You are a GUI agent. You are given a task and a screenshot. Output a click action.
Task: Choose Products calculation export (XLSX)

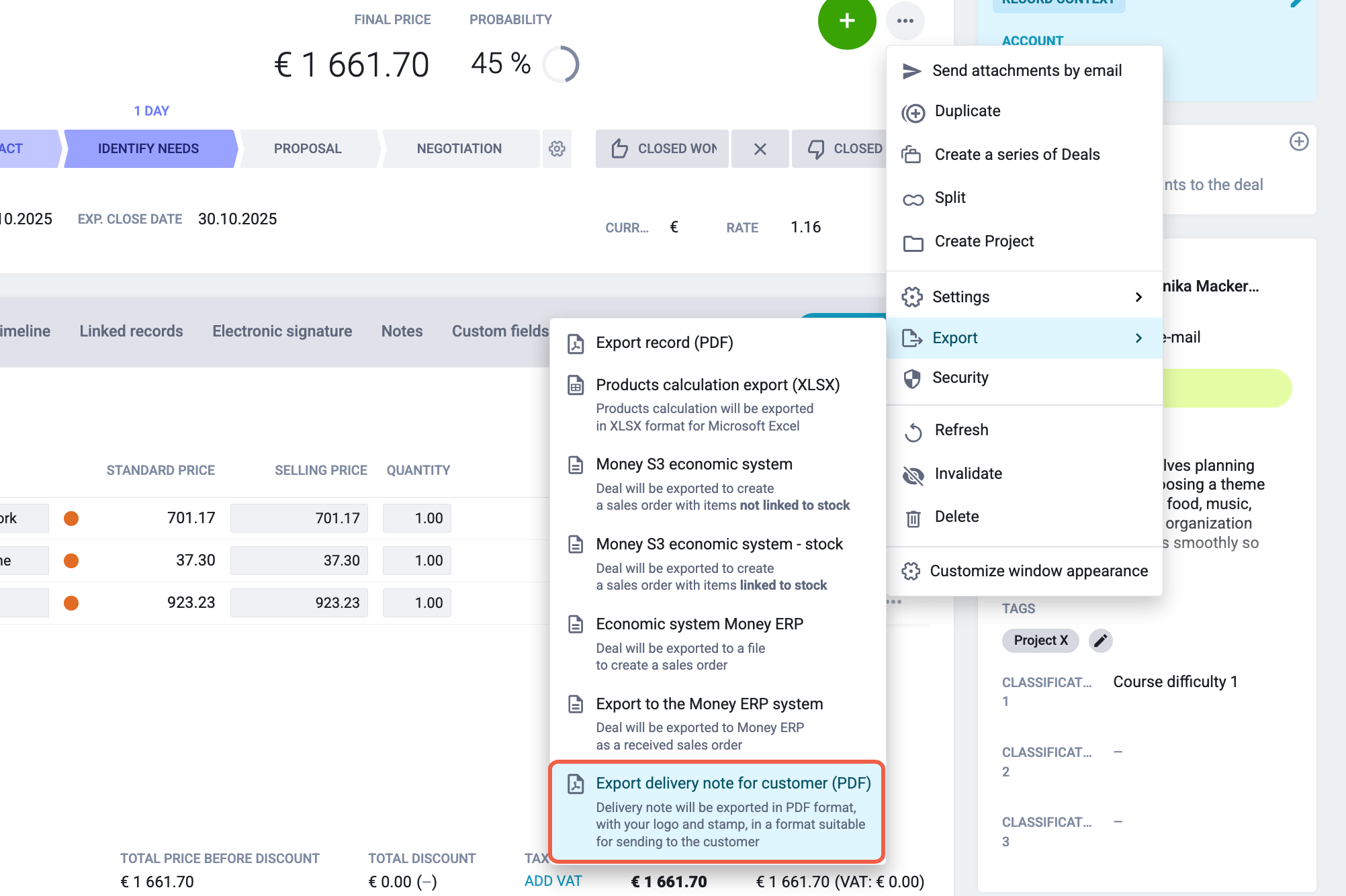click(x=717, y=404)
